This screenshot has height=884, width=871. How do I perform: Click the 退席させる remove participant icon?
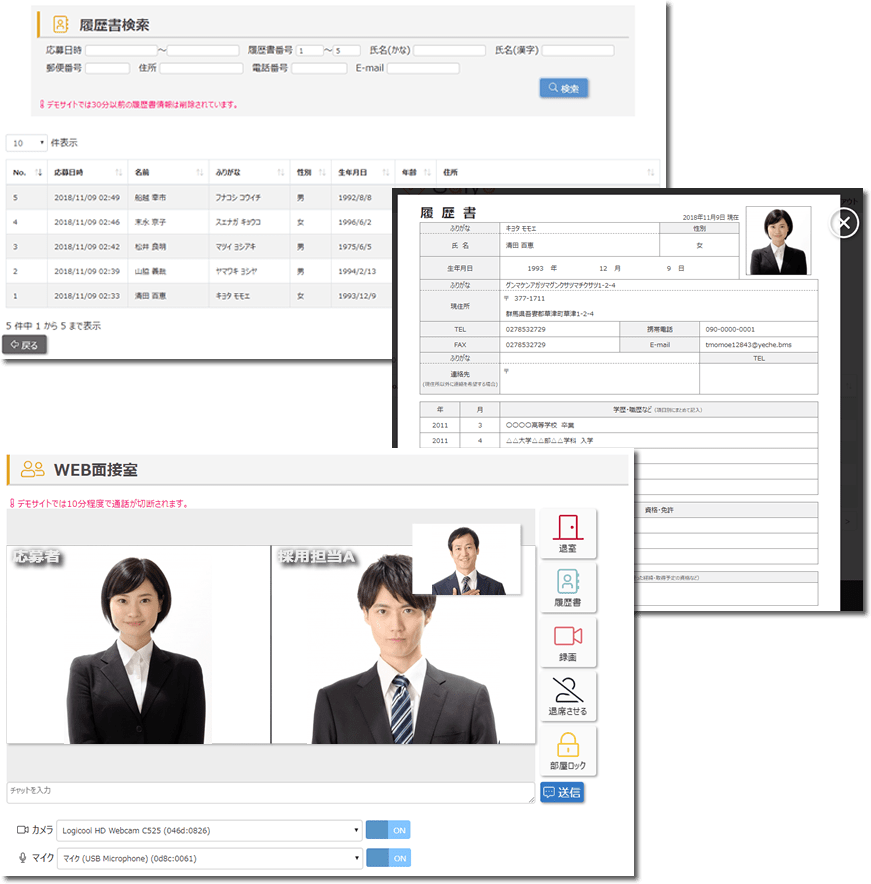tap(567, 696)
